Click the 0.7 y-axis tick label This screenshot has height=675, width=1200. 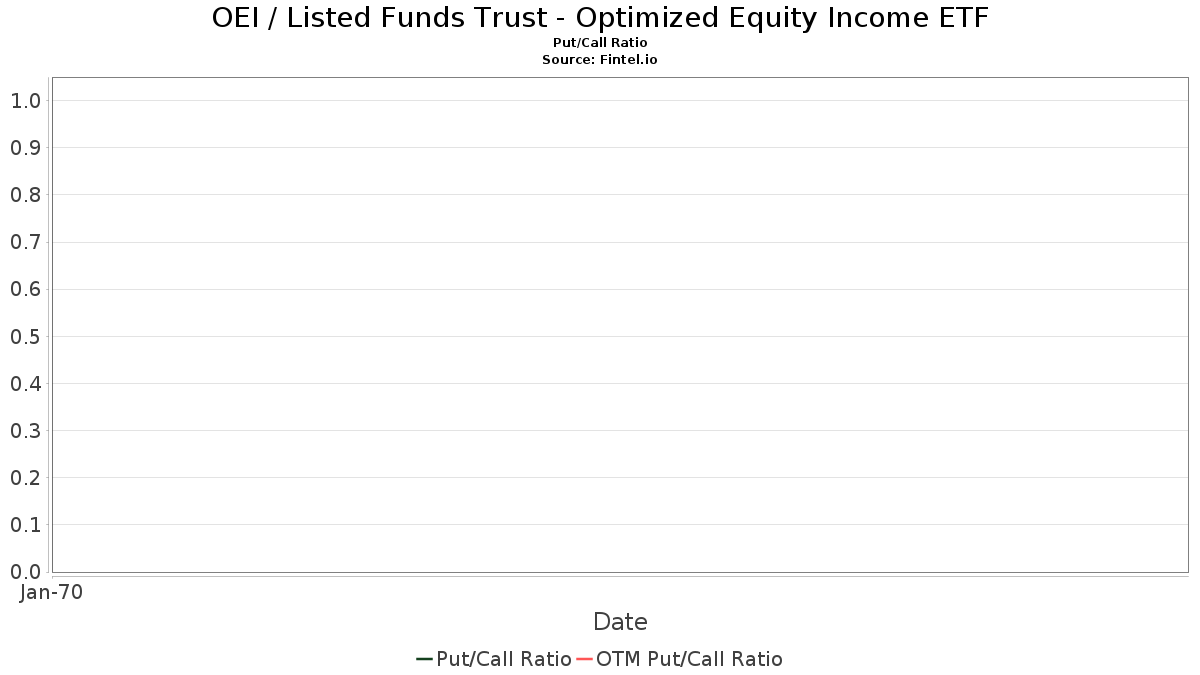click(25, 242)
